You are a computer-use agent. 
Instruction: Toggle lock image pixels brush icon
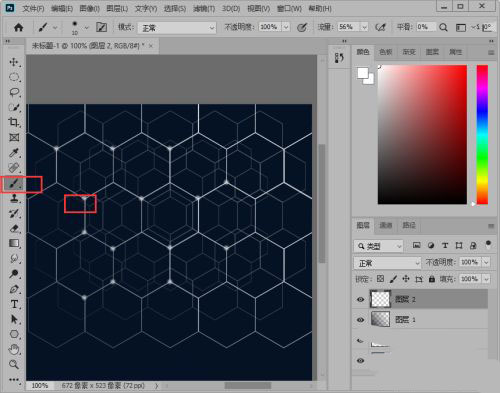393,279
